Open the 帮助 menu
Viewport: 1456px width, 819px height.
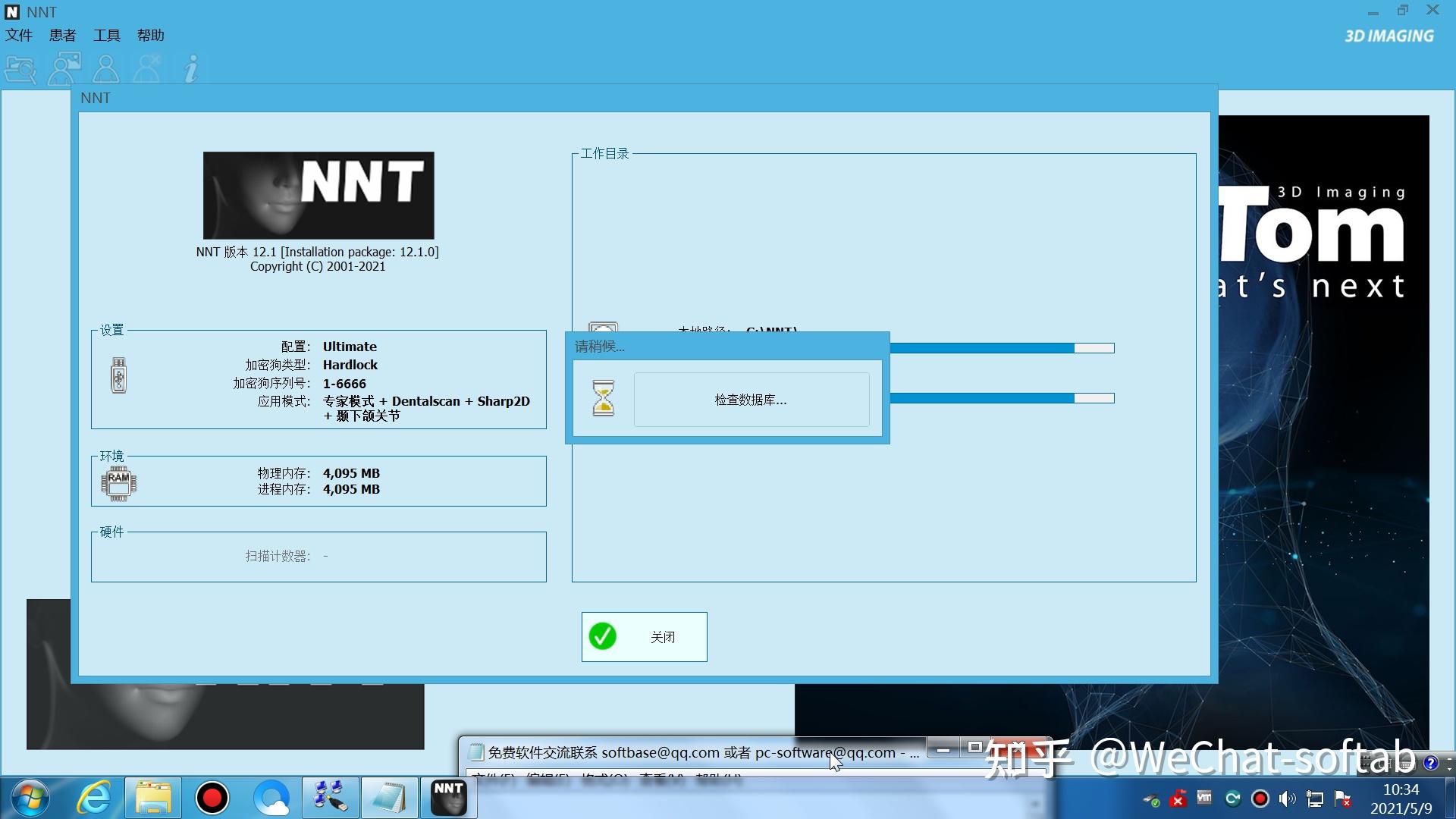[150, 36]
